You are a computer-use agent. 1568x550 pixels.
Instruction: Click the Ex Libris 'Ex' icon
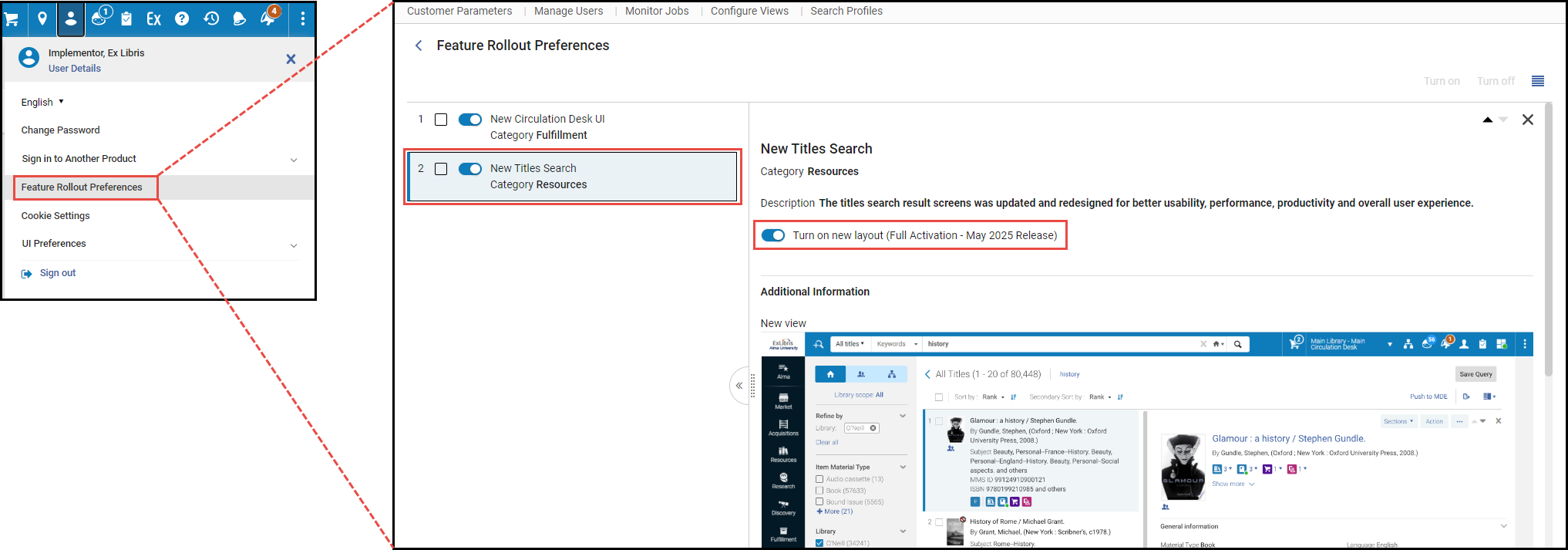coord(153,19)
